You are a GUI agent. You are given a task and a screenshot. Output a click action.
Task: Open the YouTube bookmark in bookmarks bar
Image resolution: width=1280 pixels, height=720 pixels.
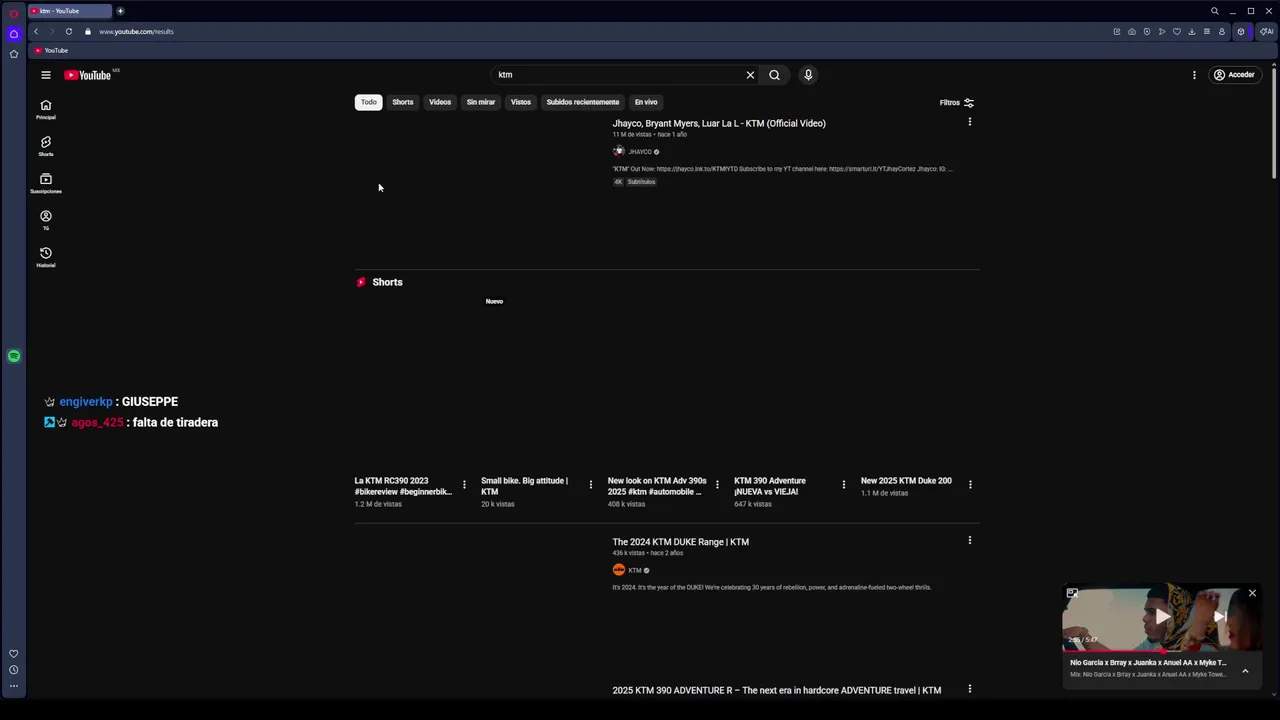coord(51,51)
